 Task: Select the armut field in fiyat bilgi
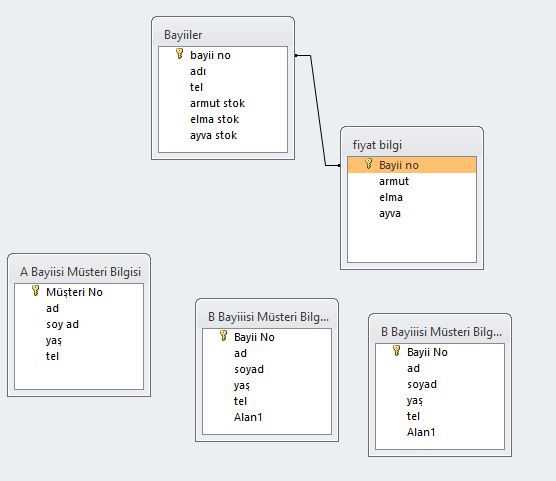412,181
